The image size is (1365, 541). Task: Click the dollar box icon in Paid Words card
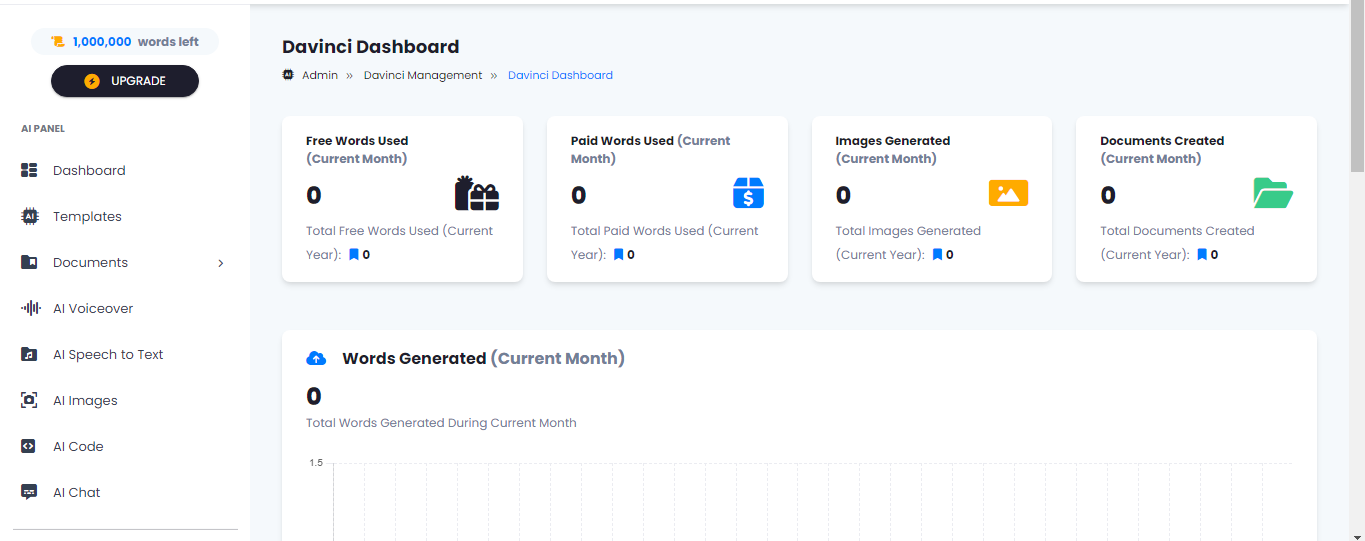tap(748, 193)
